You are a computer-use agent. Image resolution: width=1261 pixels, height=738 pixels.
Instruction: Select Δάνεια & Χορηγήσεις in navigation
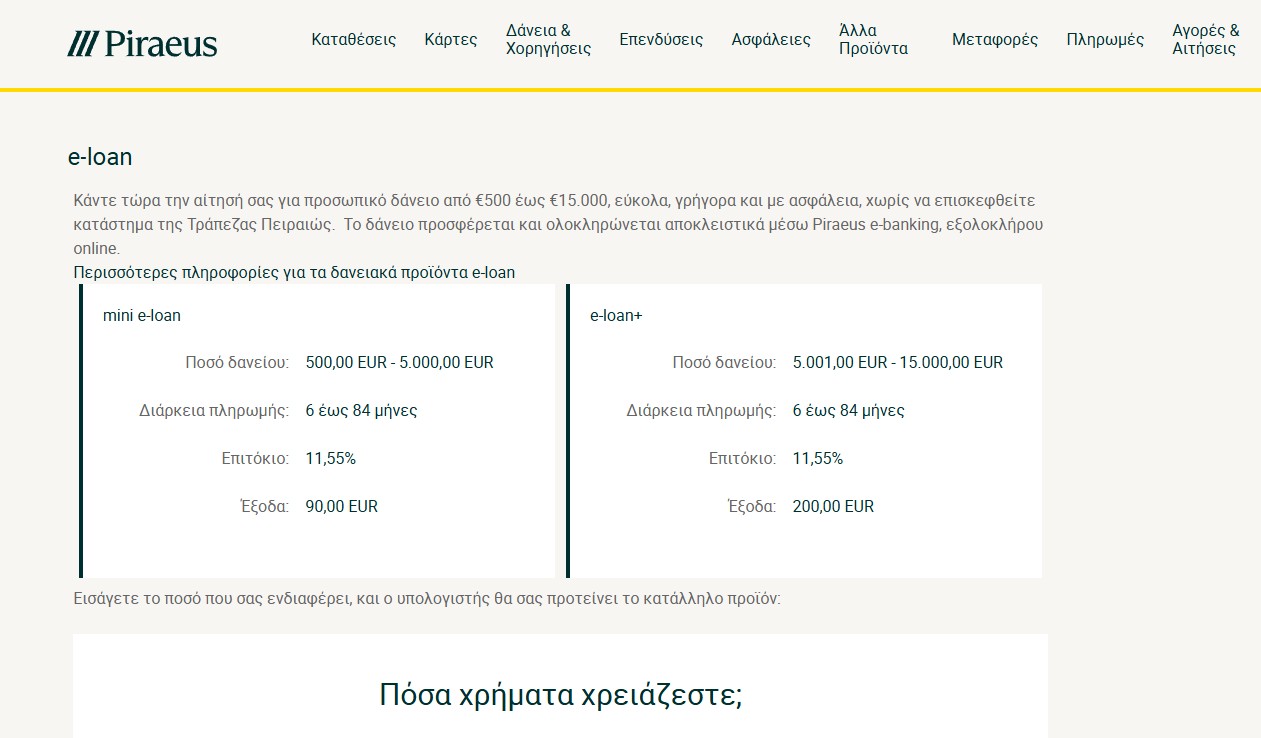(x=548, y=40)
